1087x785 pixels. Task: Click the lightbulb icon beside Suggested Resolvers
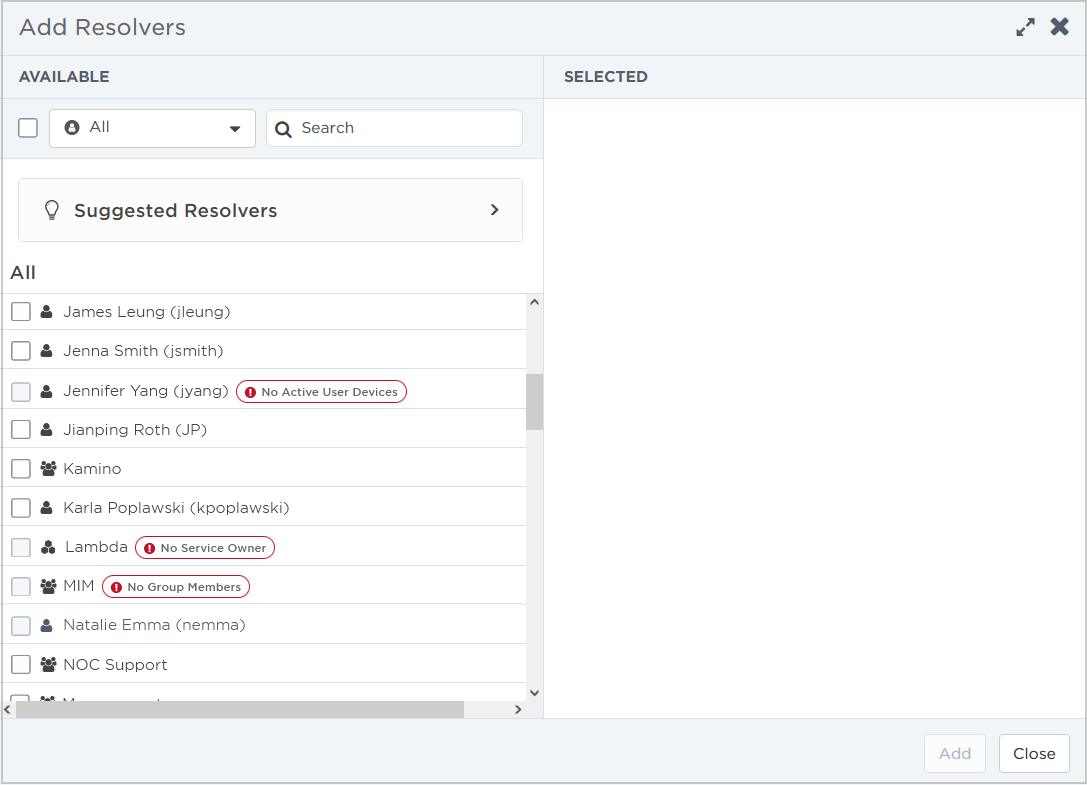52,211
